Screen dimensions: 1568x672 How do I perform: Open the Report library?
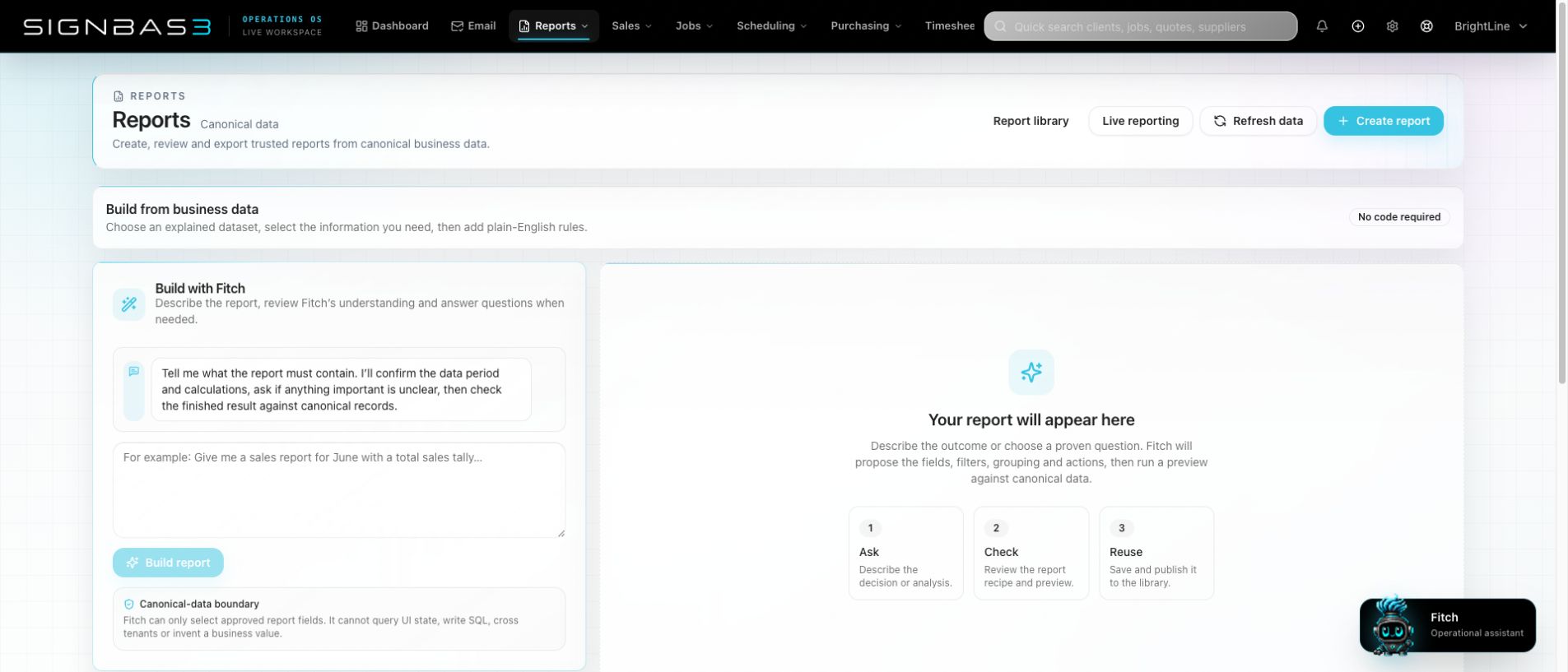[x=1031, y=121]
